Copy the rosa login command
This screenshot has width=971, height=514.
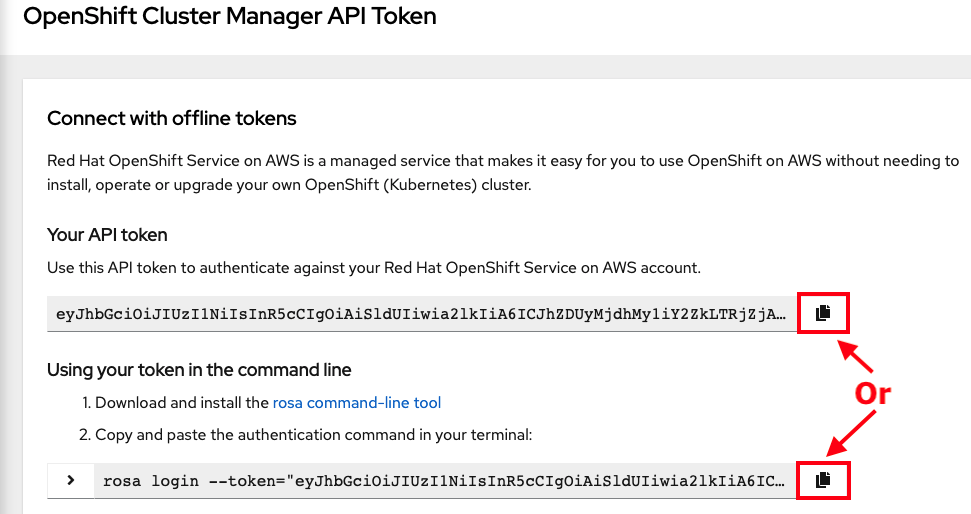click(822, 480)
